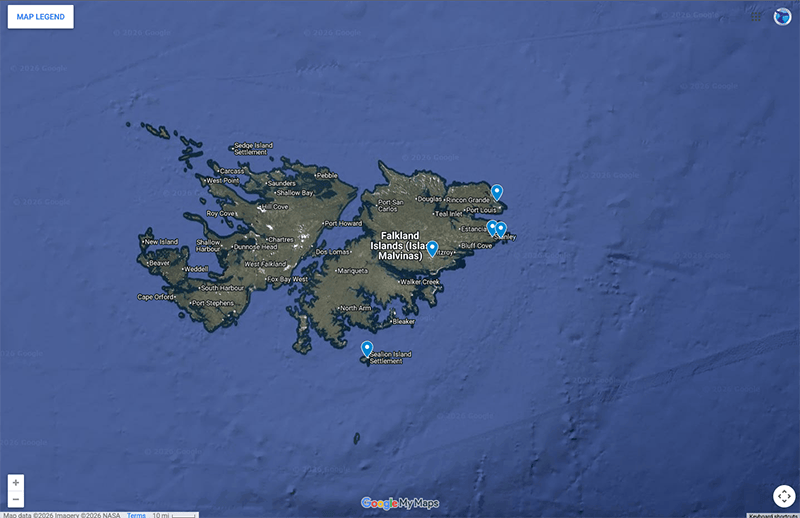Click the zoom out minus button
This screenshot has width=800, height=518.
pyautogui.click(x=16, y=498)
